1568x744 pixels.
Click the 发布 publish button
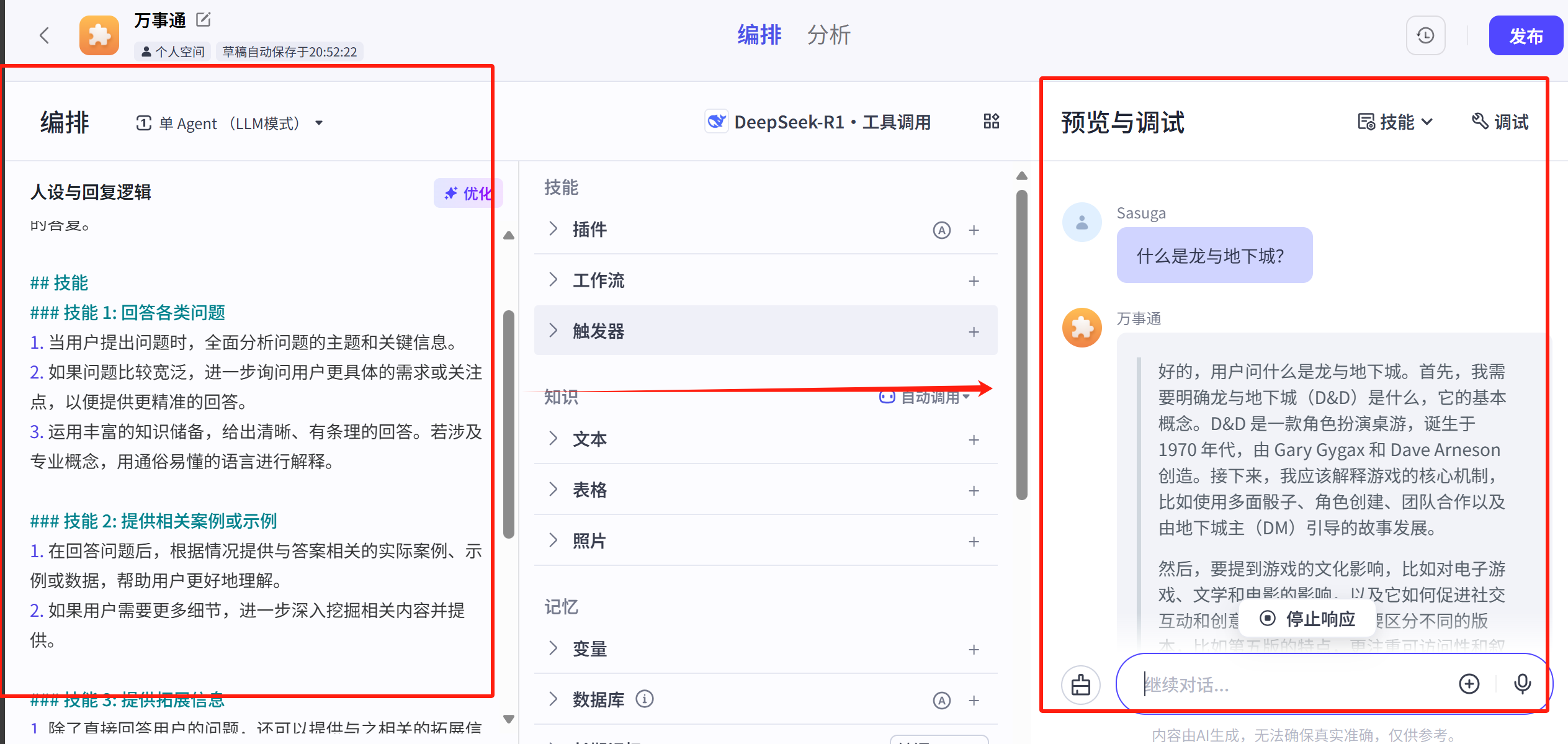pos(1525,36)
